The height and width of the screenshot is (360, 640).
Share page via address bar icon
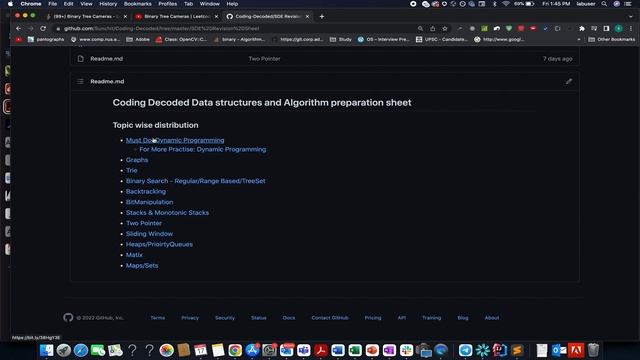tap(433, 28)
